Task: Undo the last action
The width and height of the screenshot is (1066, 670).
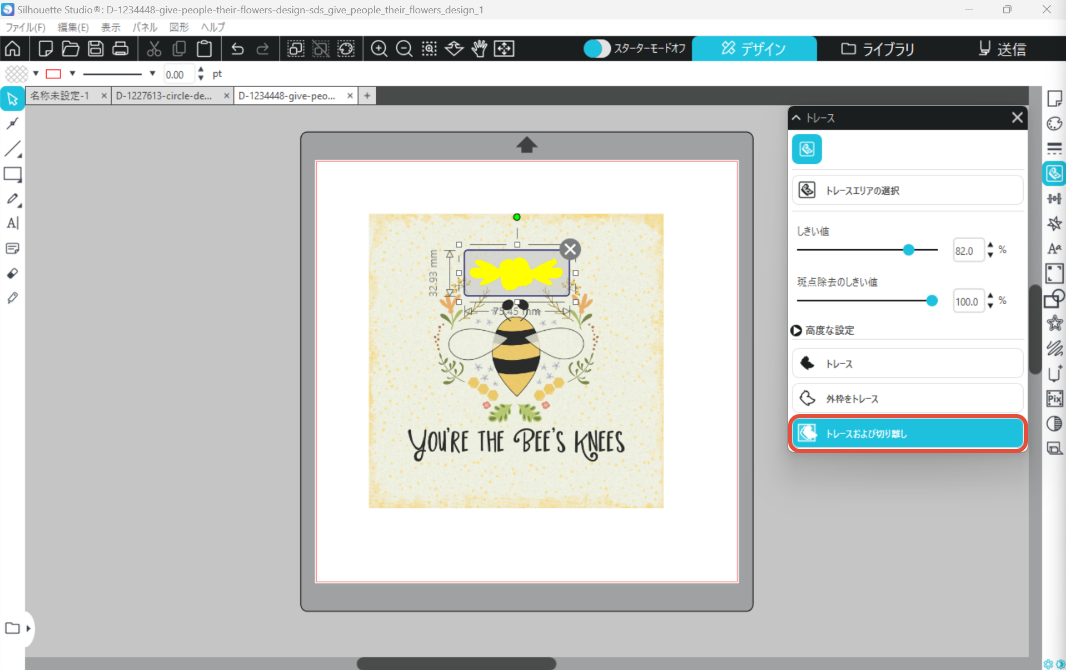Action: pos(237,48)
